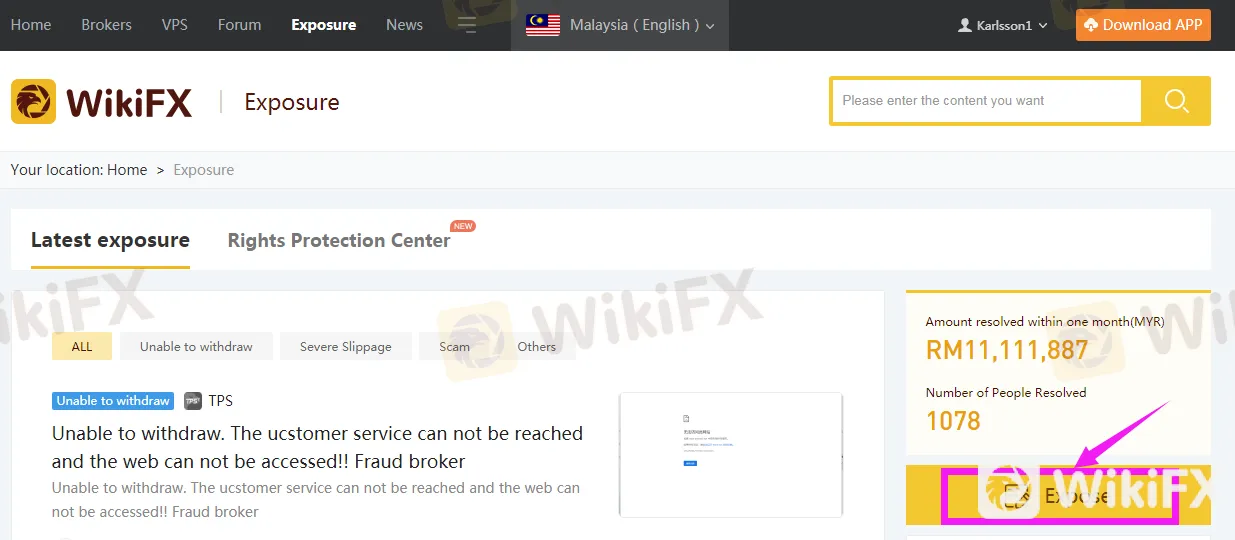1235x540 pixels.
Task: Open the TPS post screenshot thumbnail
Action: [731, 454]
